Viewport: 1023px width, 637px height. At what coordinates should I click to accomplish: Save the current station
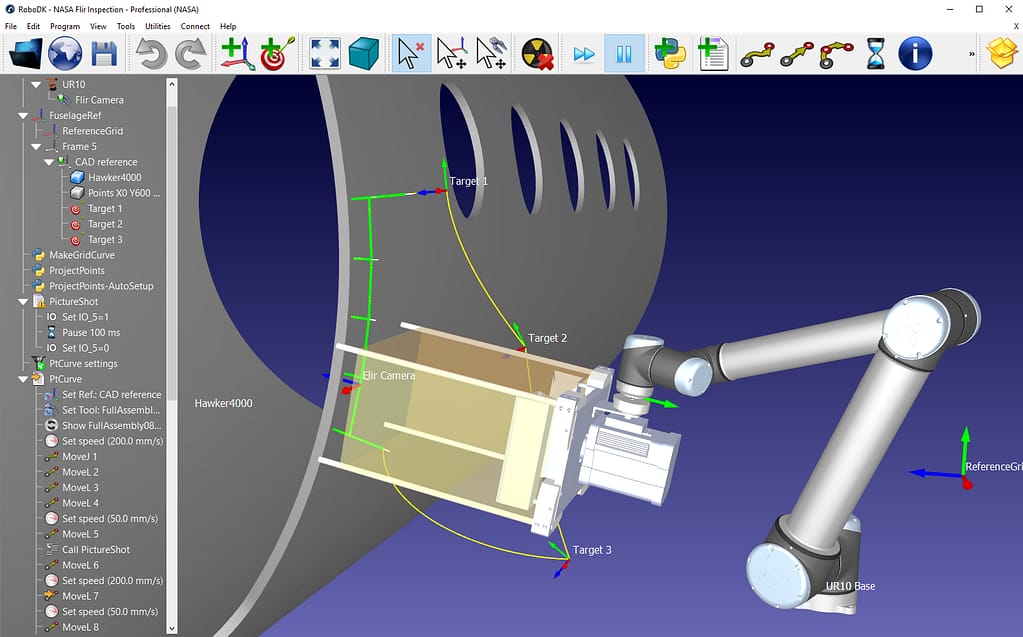point(103,54)
